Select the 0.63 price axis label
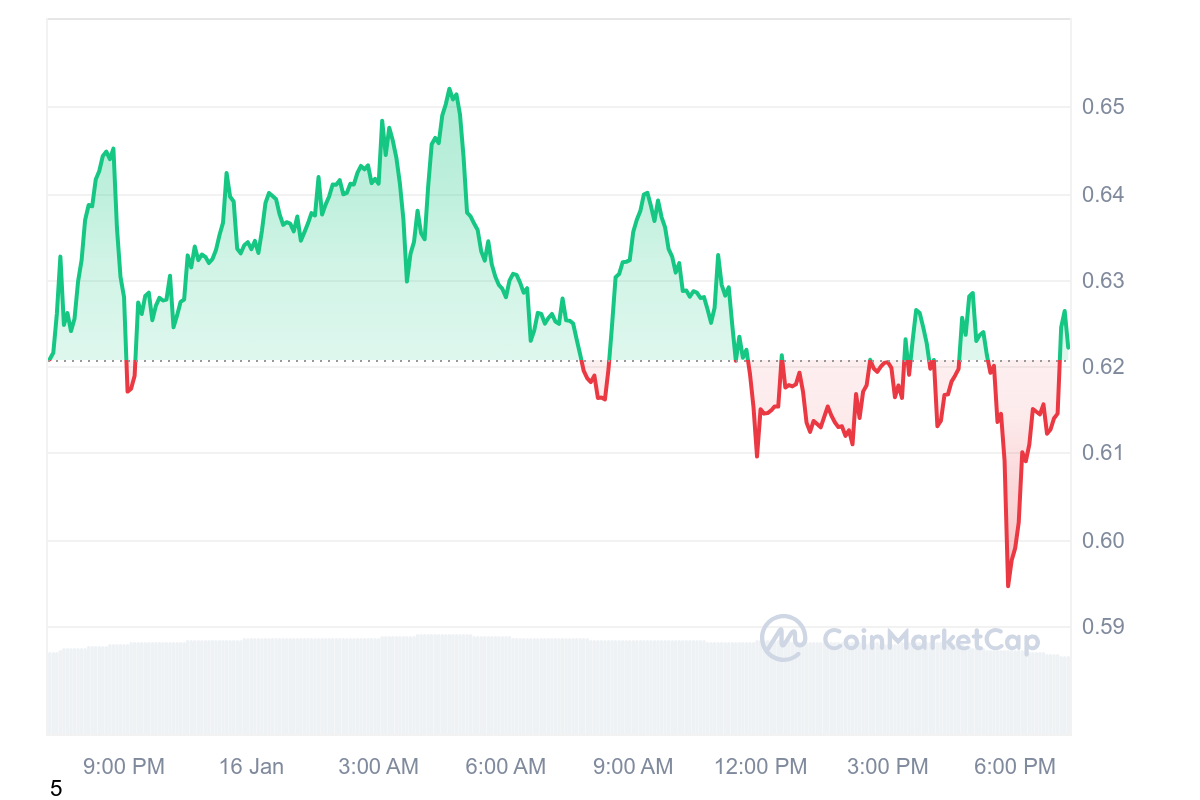The image size is (1200, 800). [1104, 281]
